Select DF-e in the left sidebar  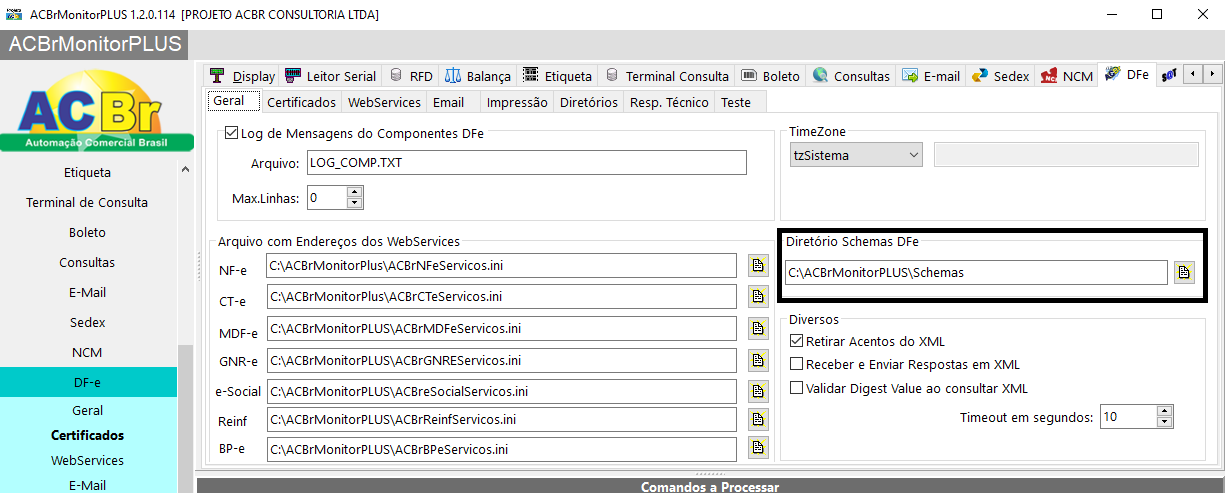pos(88,382)
